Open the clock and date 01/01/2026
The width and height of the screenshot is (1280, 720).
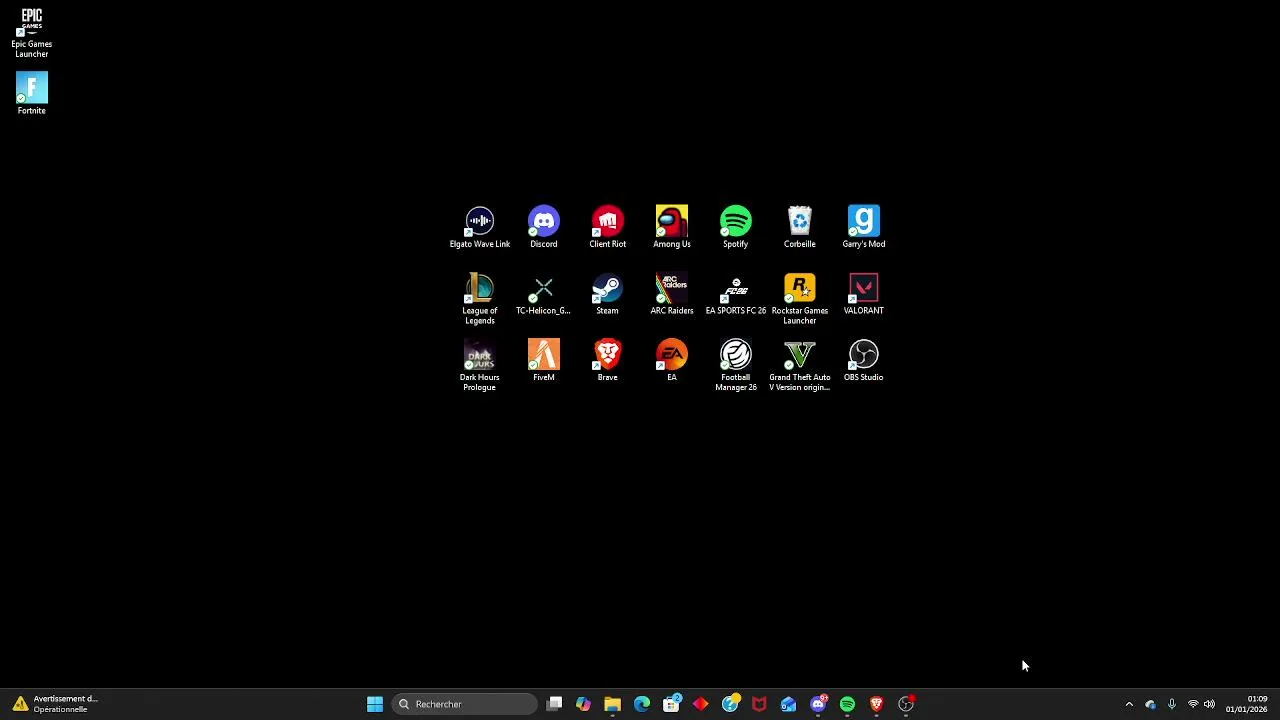point(1246,704)
